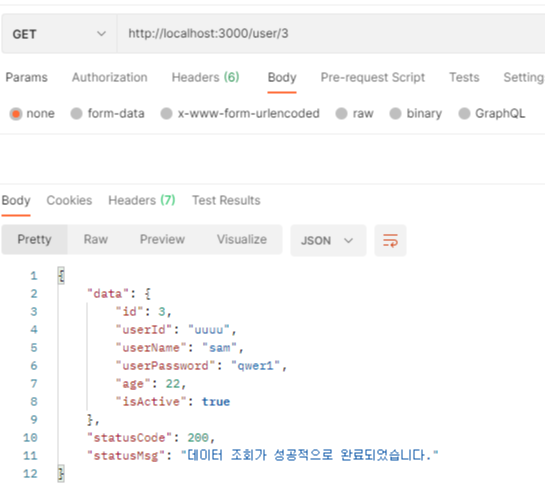Screen dimensions: 545x497
Task: Click the "isActive" key name
Action: [x=151, y=402]
